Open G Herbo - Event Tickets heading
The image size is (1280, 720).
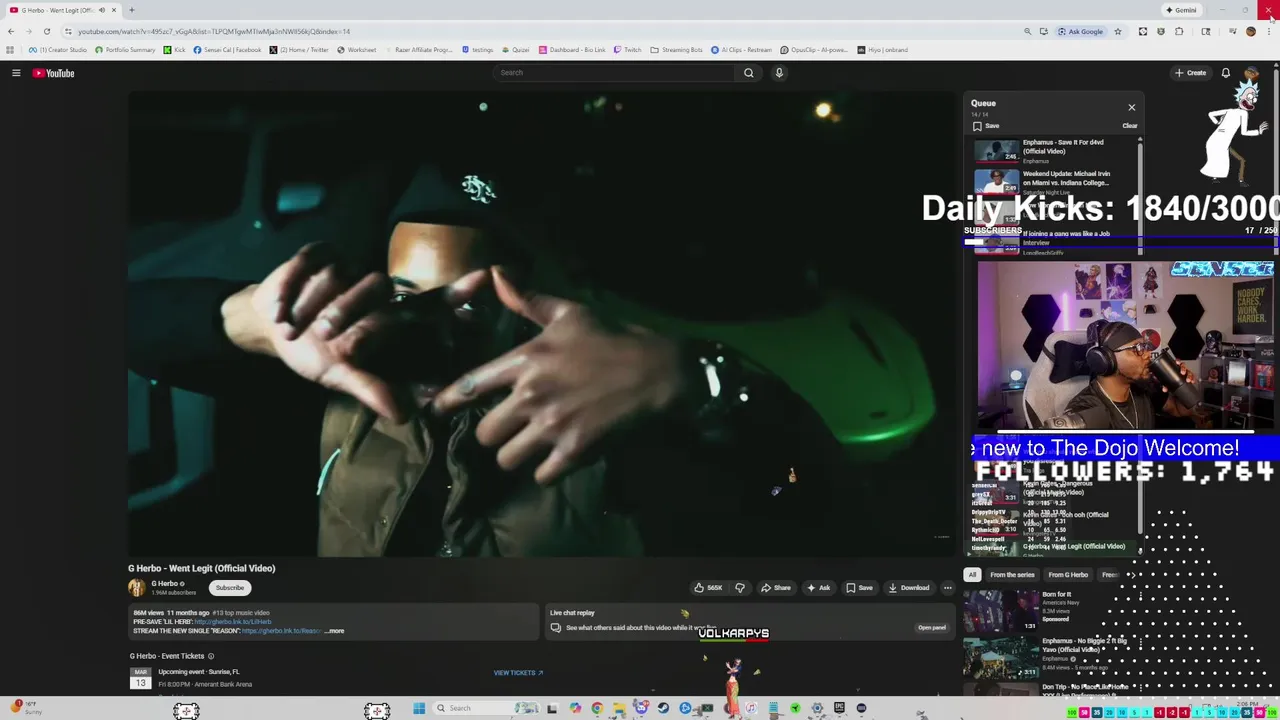click(x=167, y=656)
